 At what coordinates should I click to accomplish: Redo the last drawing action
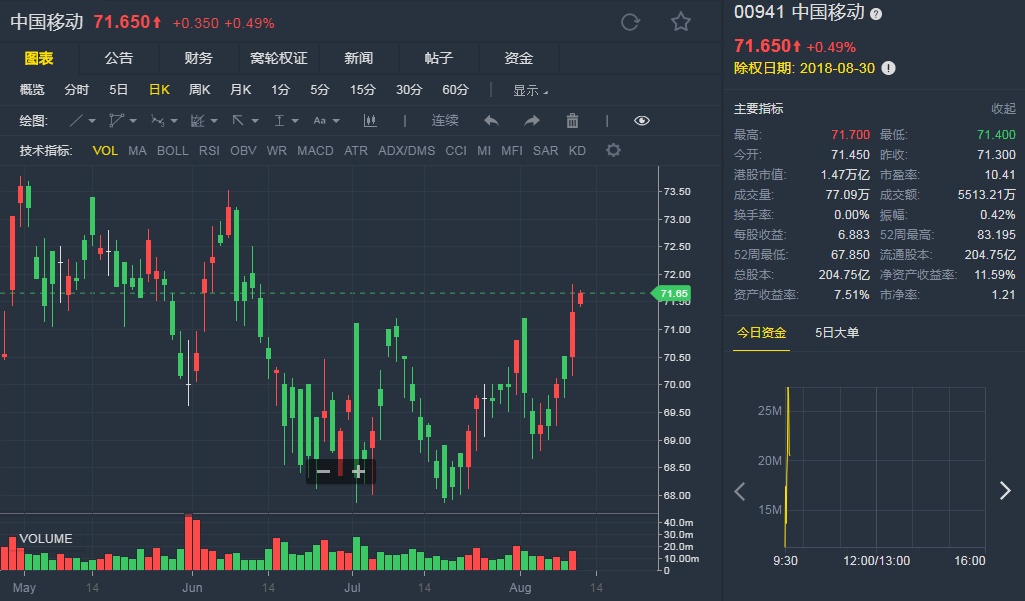tap(531, 120)
